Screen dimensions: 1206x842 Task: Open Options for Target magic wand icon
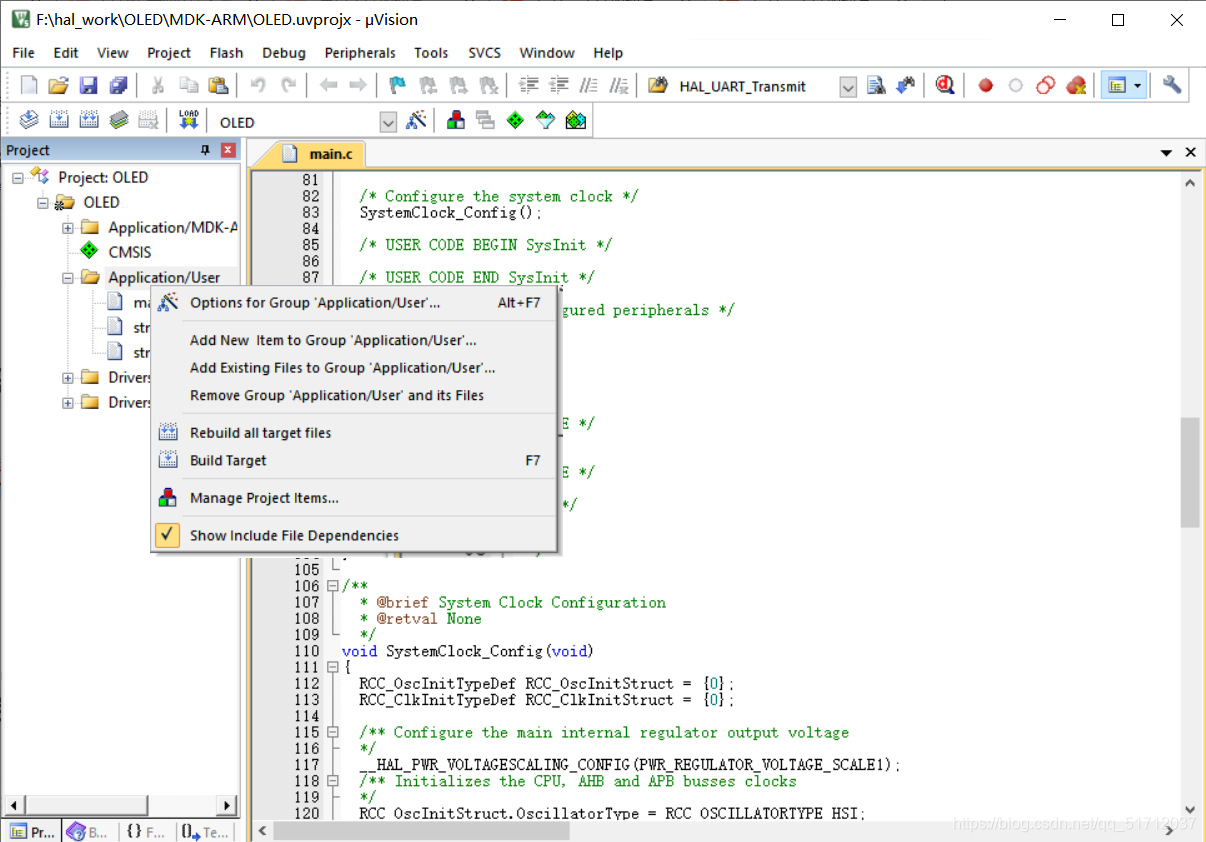click(x=417, y=121)
